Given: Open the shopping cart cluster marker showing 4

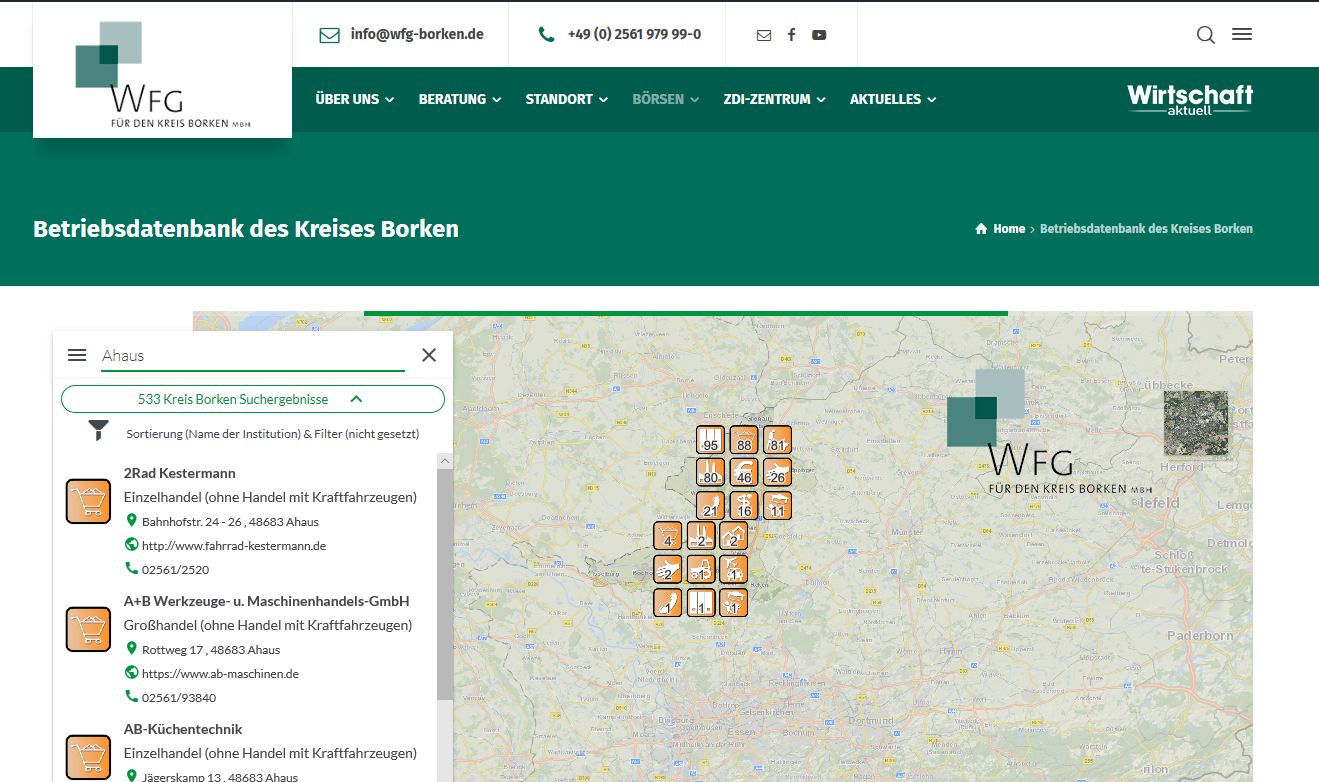Looking at the screenshot, I should 668,536.
